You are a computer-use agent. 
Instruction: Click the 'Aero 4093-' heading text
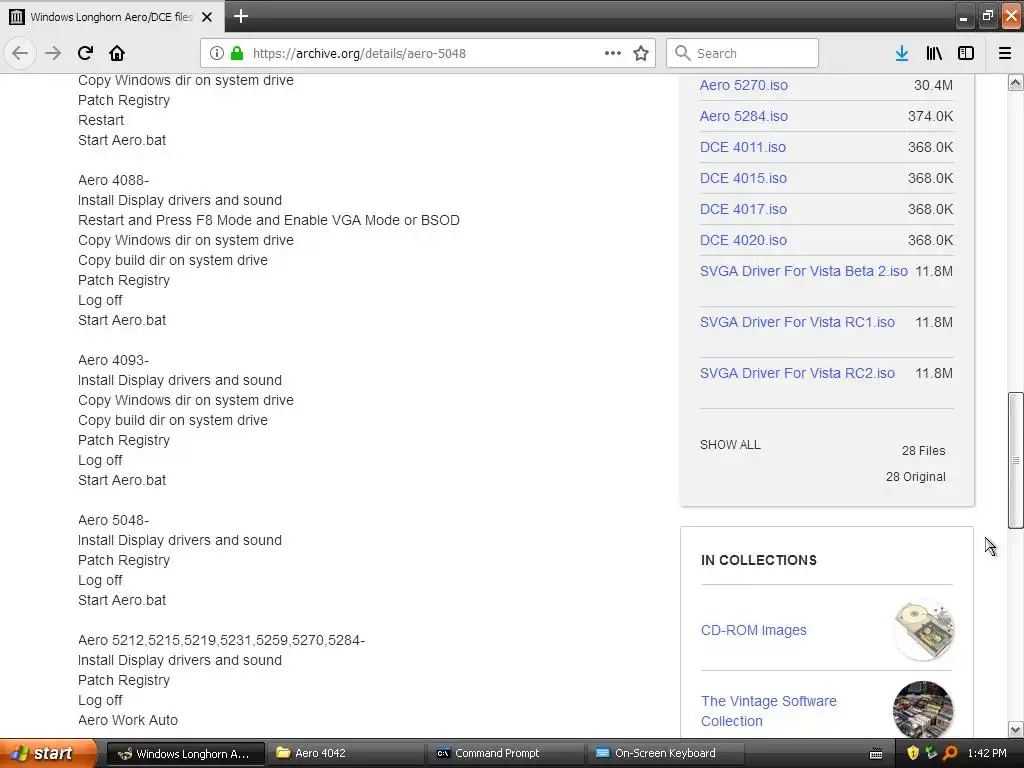[114, 360]
